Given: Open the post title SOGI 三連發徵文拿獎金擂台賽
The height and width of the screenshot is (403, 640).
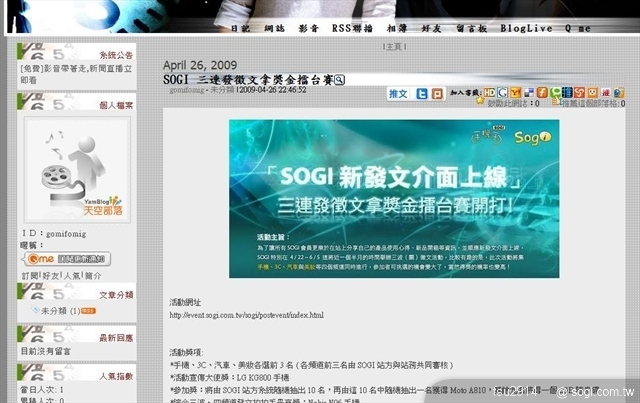Looking at the screenshot, I should [x=248, y=80].
